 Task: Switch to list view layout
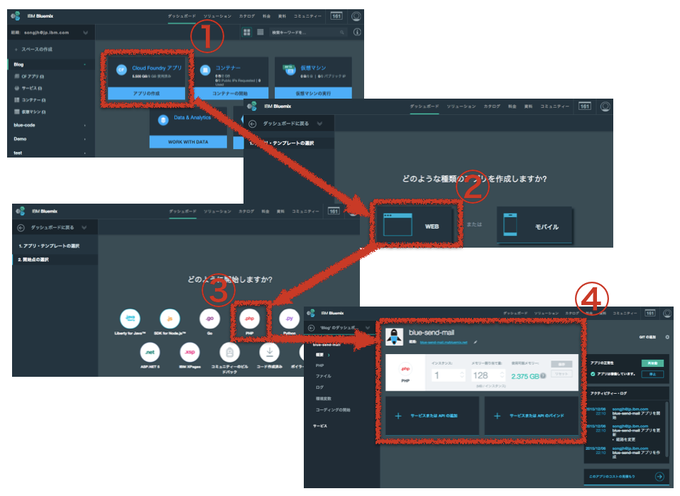tap(260, 32)
